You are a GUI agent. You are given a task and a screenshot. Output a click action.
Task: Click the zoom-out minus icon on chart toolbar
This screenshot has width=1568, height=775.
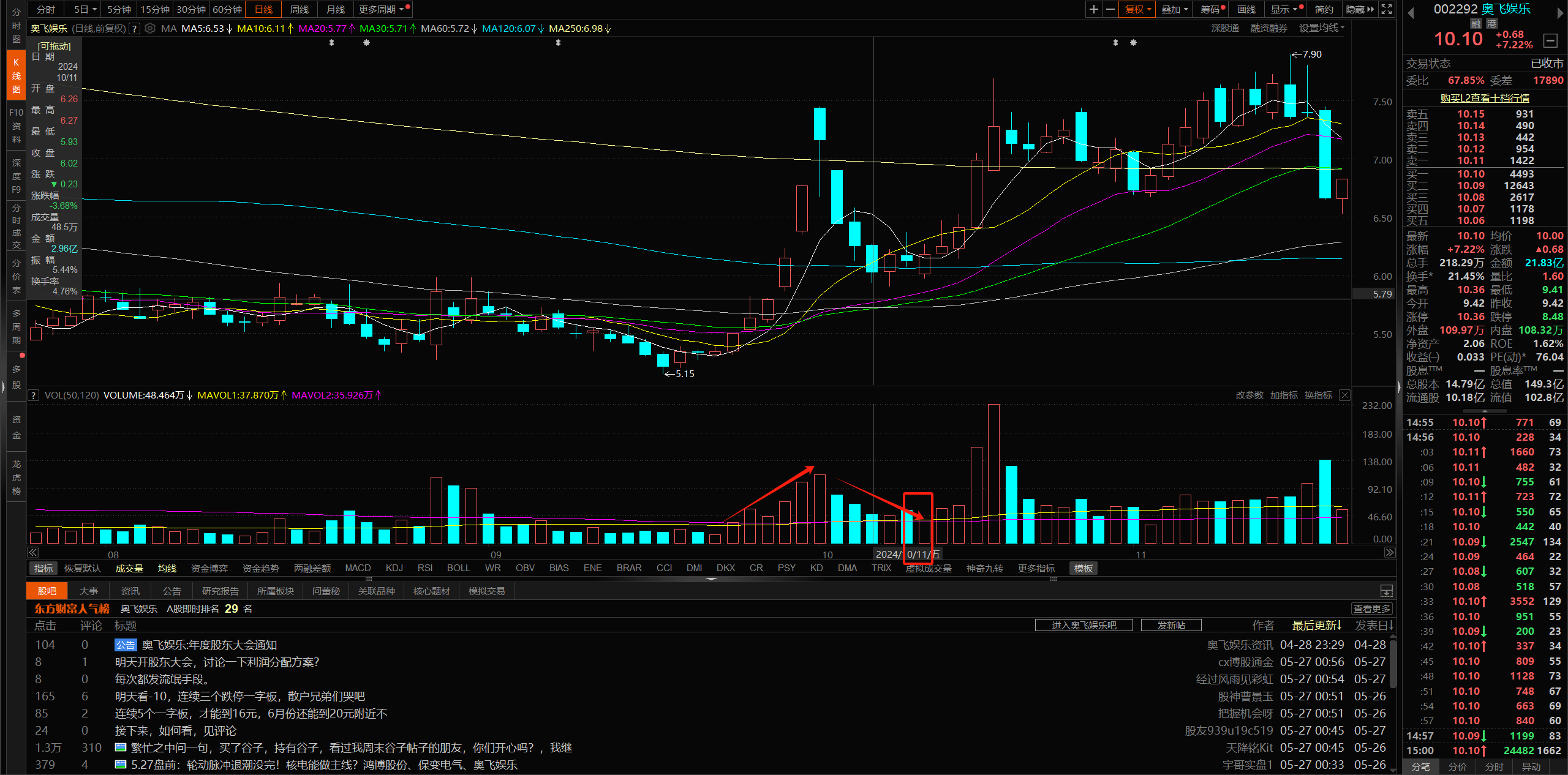coord(1110,9)
